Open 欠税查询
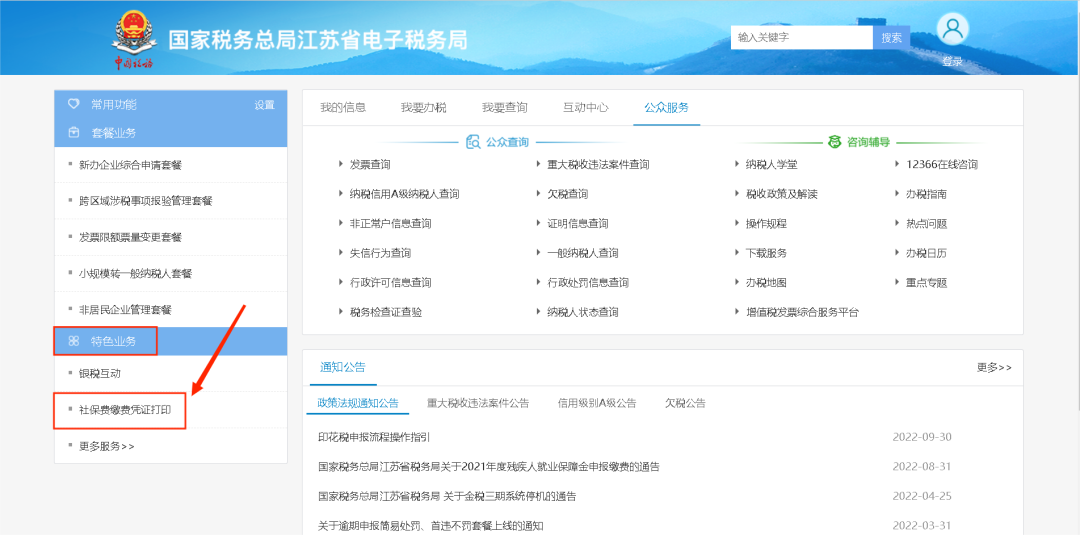Image resolution: width=1080 pixels, height=535 pixels. click(568, 194)
